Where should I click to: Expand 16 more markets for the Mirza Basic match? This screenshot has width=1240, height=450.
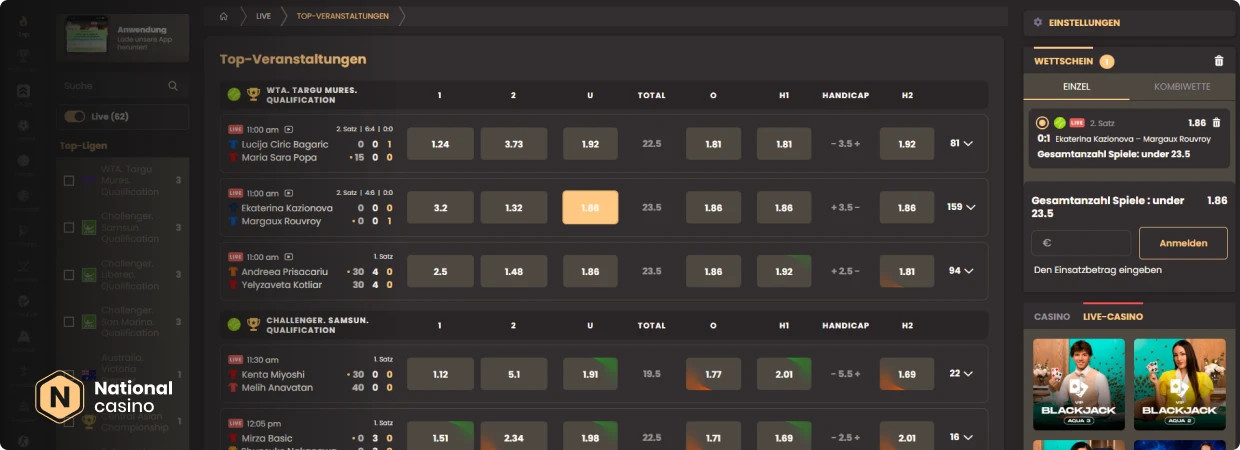962,437
